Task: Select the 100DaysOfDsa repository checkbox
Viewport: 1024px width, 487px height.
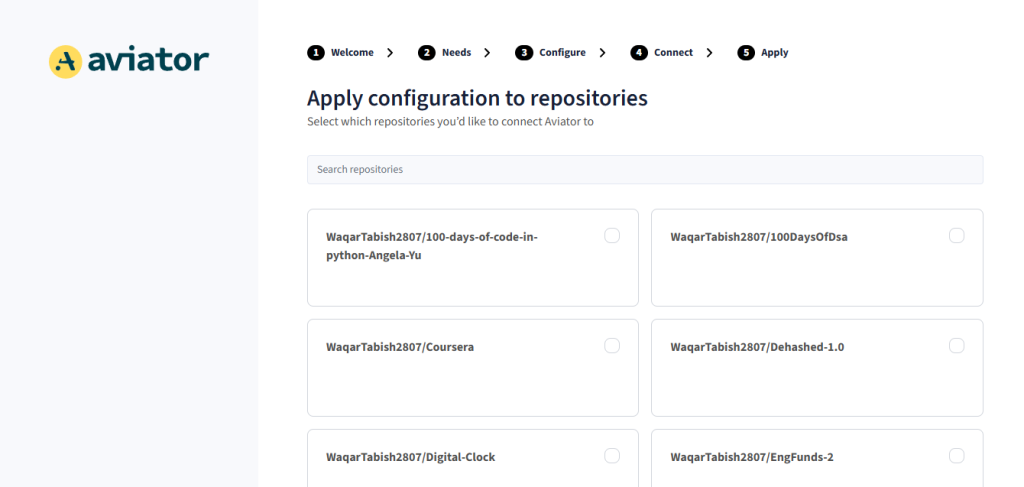Action: pyautogui.click(x=957, y=236)
